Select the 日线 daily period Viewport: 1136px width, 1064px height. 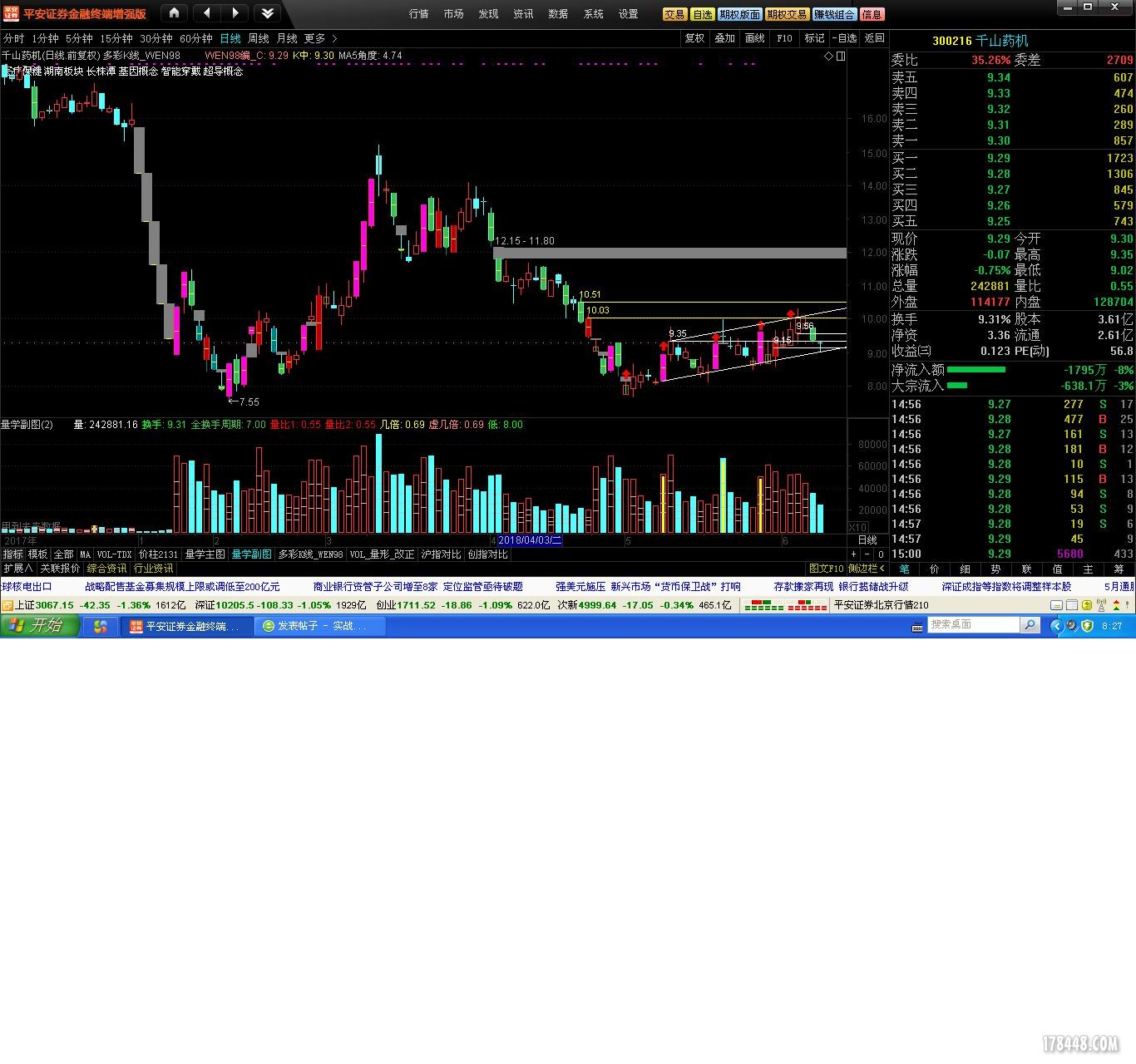(x=230, y=38)
